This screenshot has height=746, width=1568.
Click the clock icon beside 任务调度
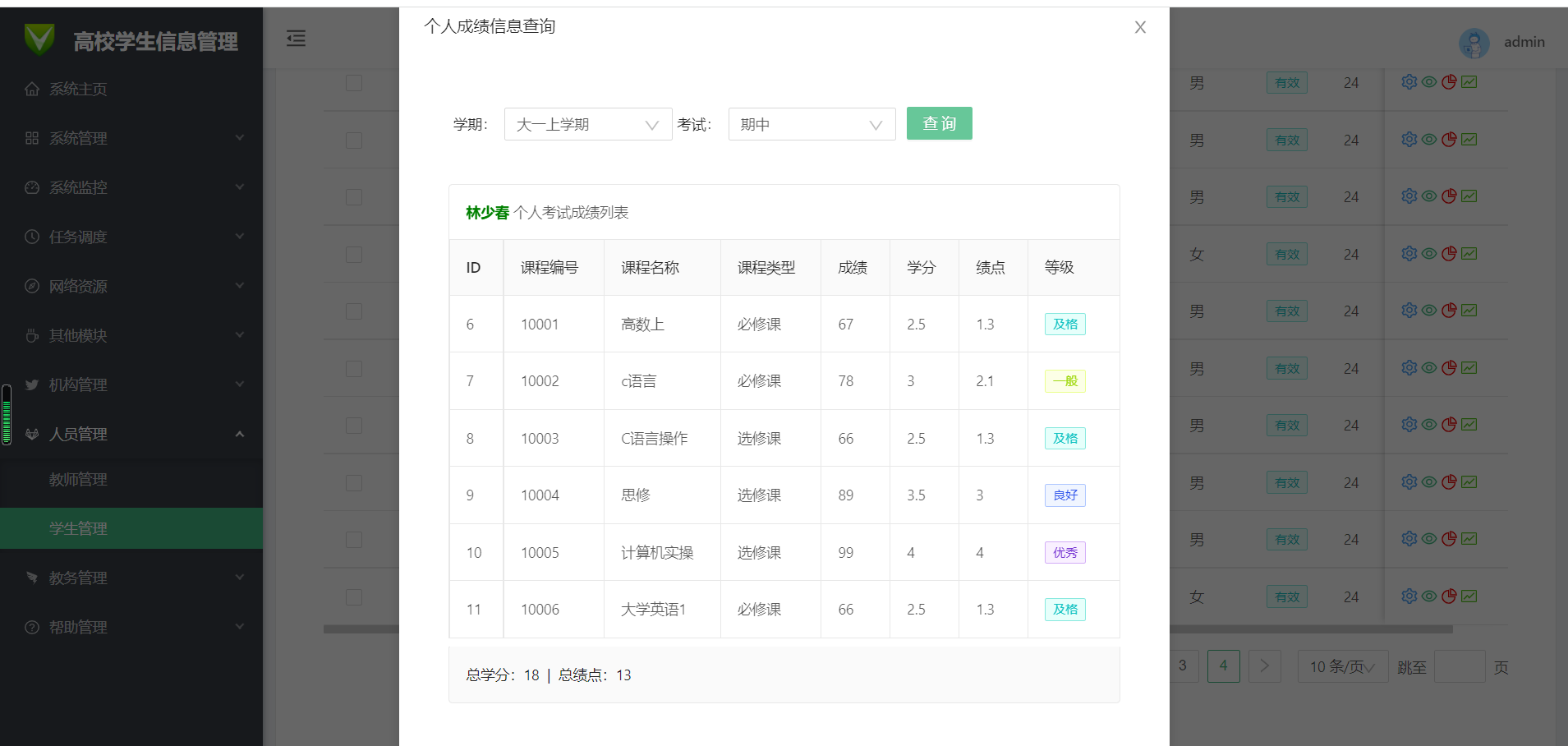pyautogui.click(x=32, y=237)
